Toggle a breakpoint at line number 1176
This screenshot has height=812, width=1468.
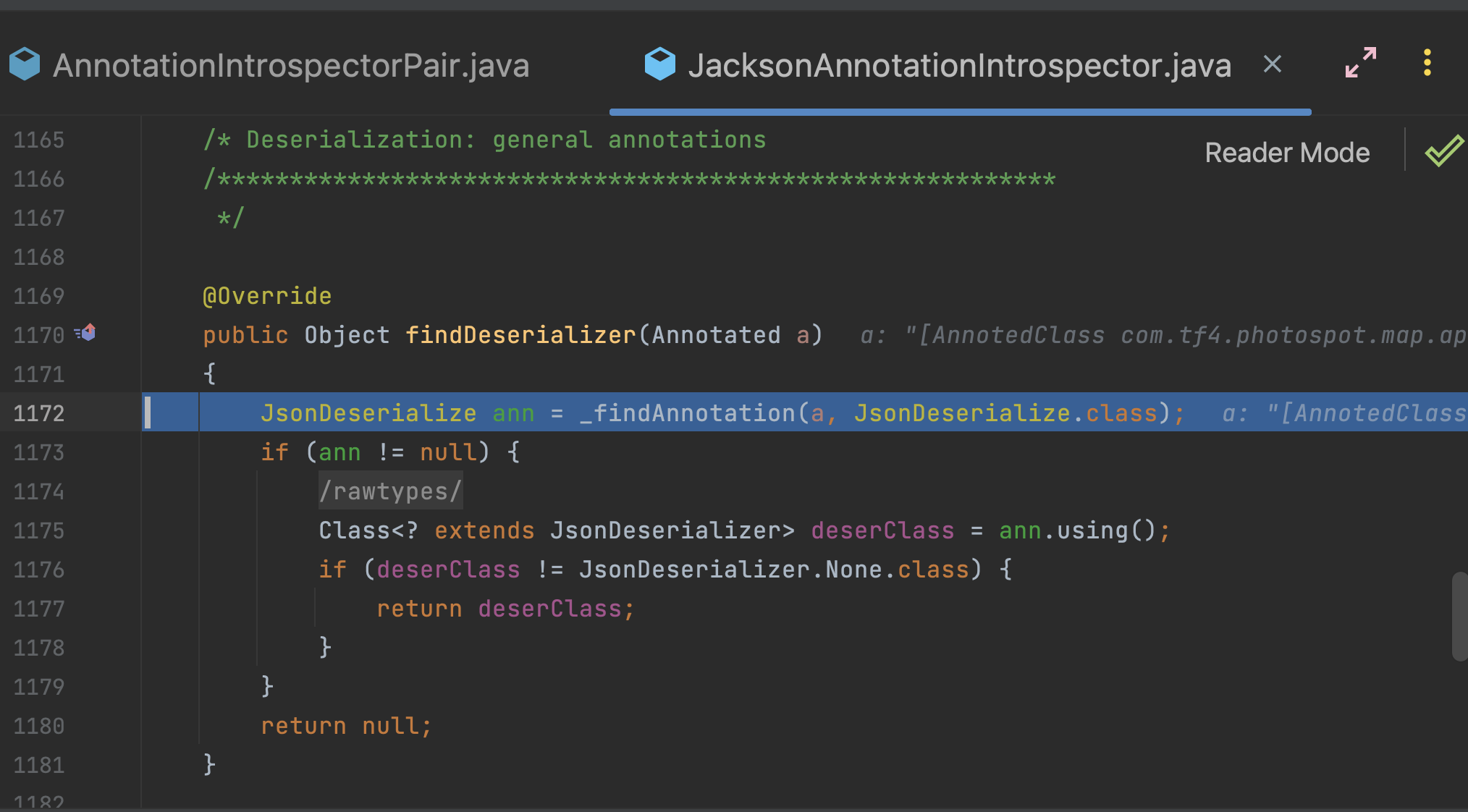tap(39, 570)
